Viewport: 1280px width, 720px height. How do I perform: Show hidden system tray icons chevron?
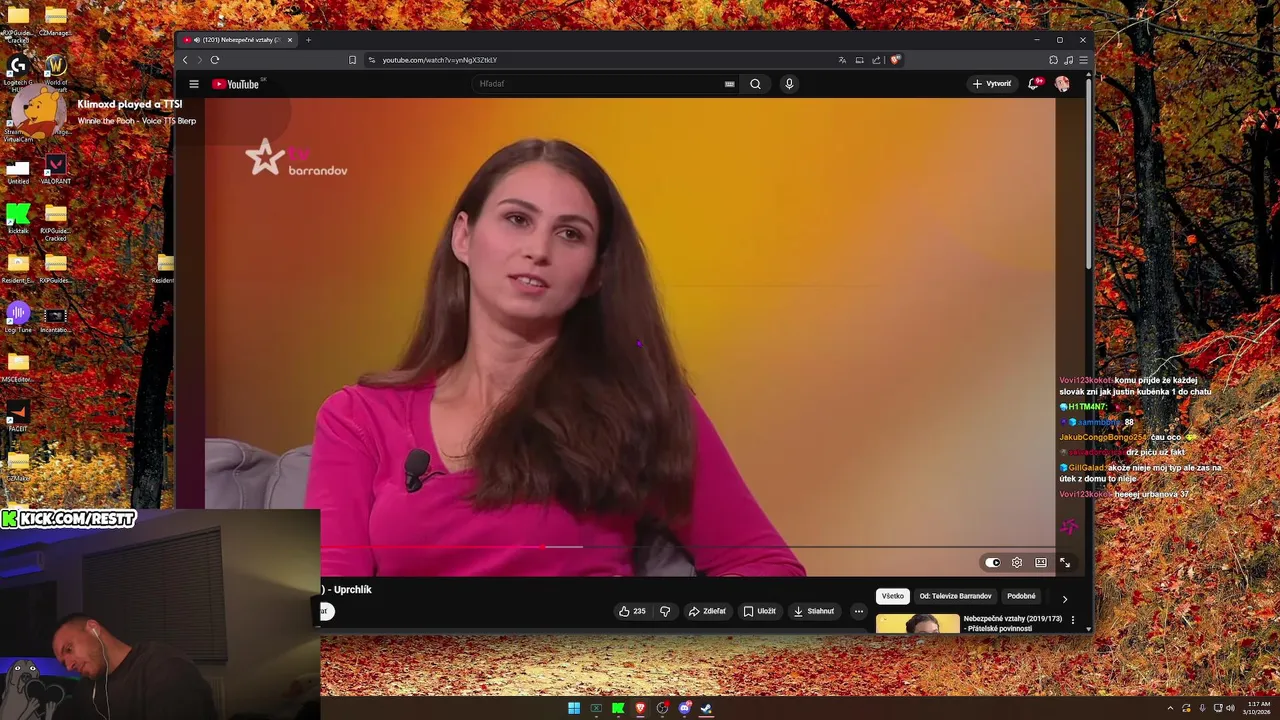point(1170,708)
